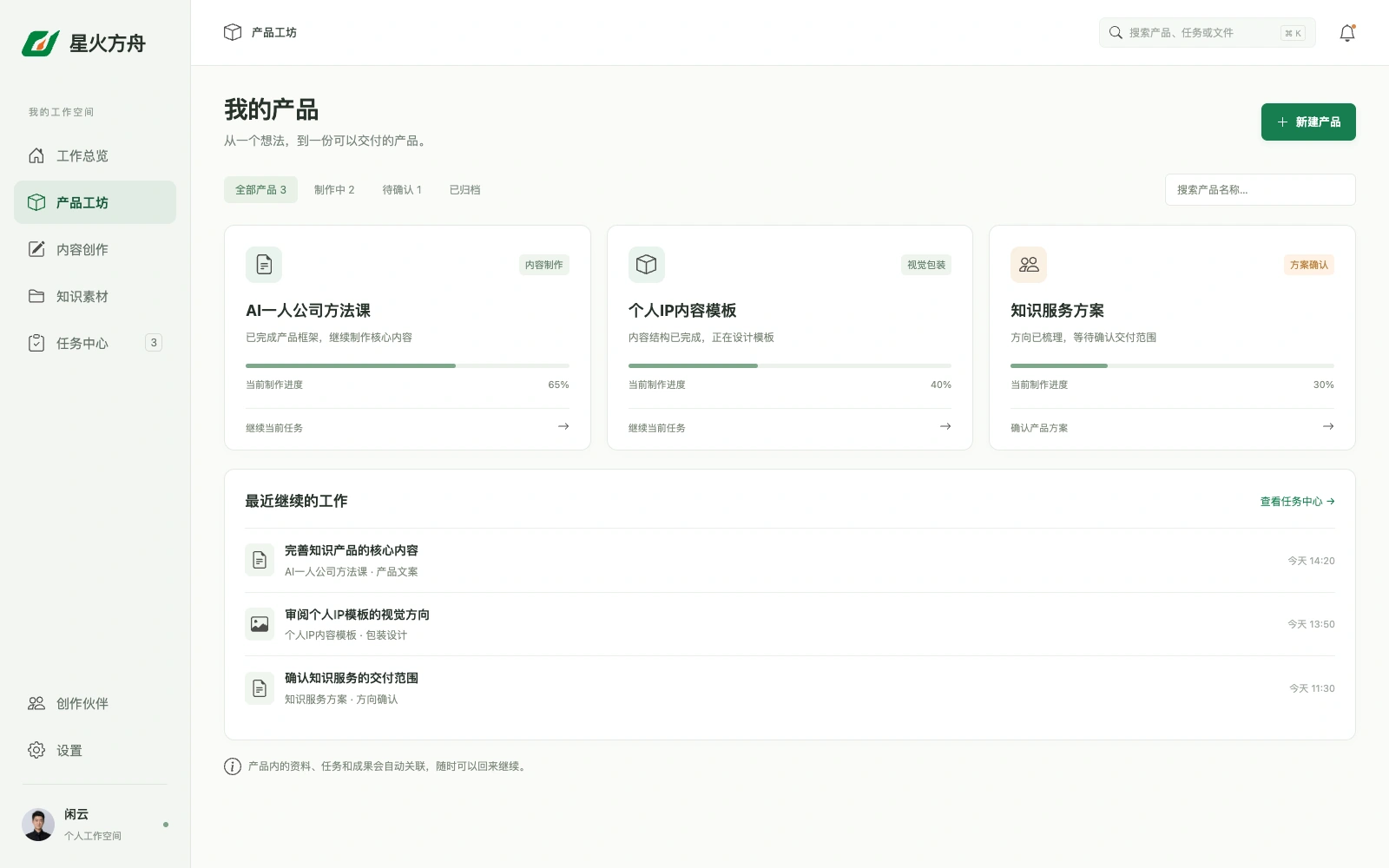
Task: Click the AI一人公司方法课 progress bar
Action: (x=407, y=366)
